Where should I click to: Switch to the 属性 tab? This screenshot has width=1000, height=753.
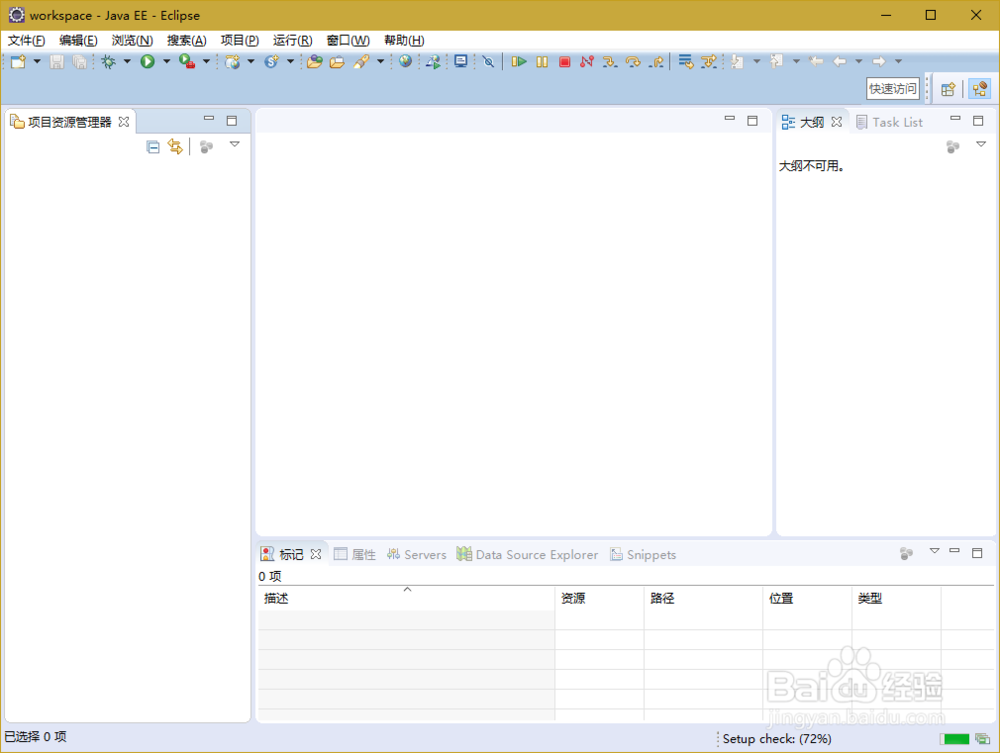pyautogui.click(x=355, y=555)
